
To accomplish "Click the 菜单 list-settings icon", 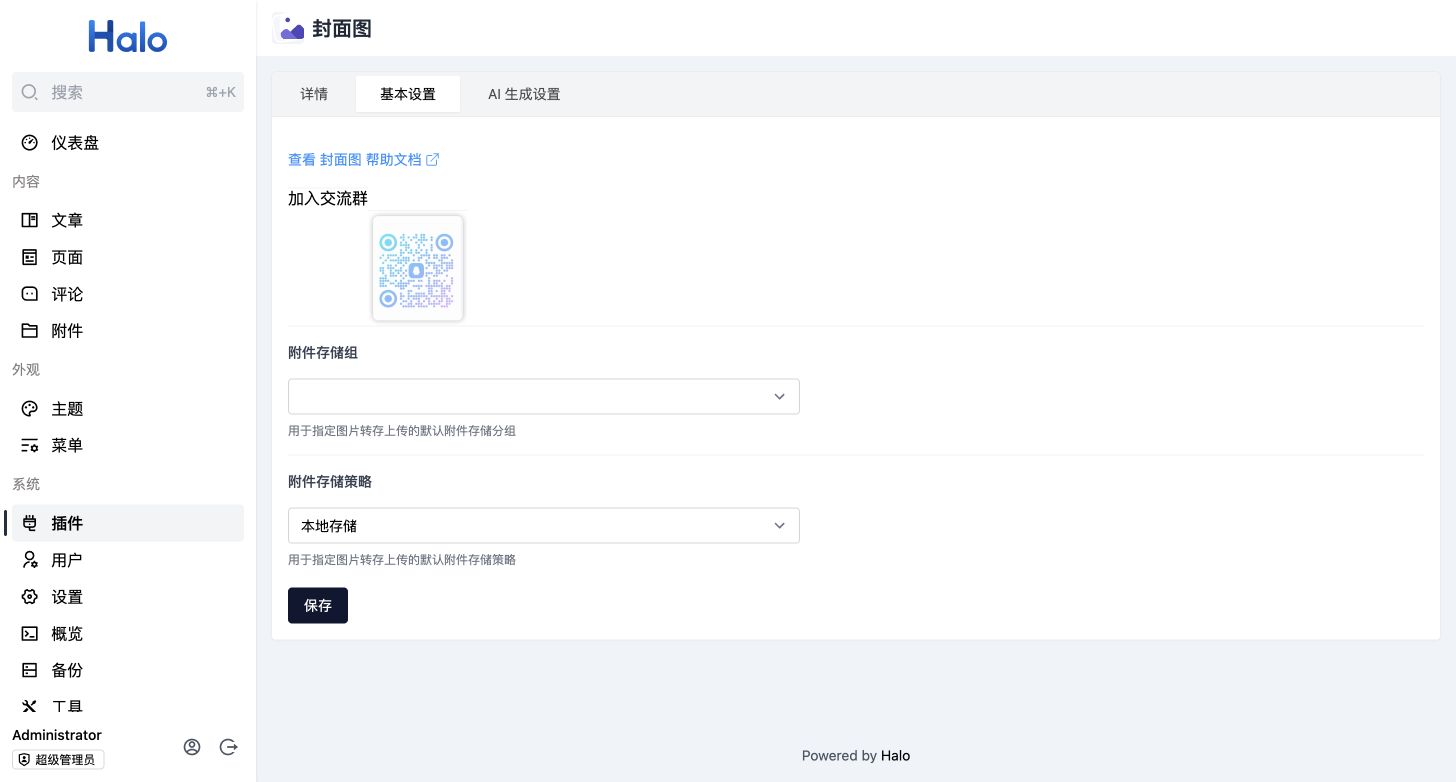I will point(30,446).
